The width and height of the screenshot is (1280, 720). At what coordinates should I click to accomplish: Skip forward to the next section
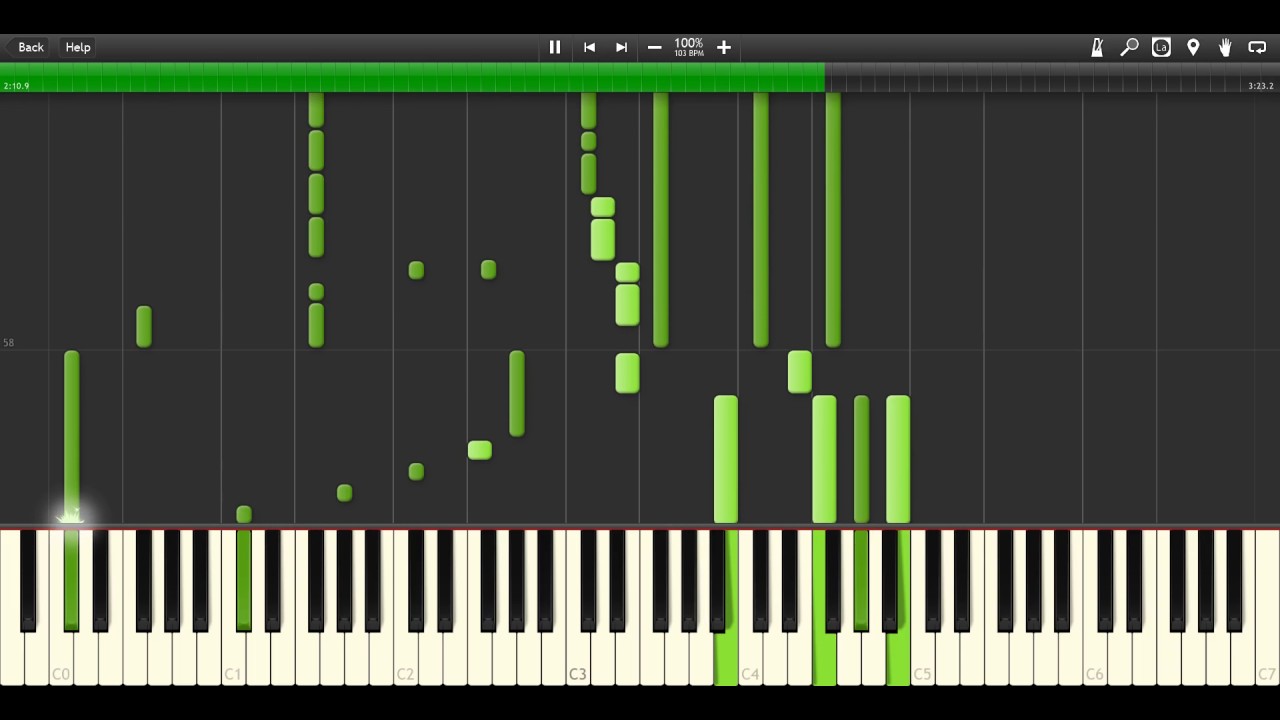621,47
